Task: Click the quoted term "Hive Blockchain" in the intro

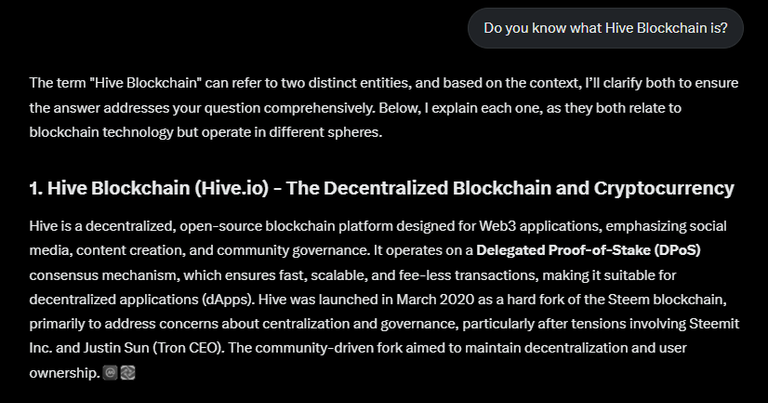Action: click(146, 83)
